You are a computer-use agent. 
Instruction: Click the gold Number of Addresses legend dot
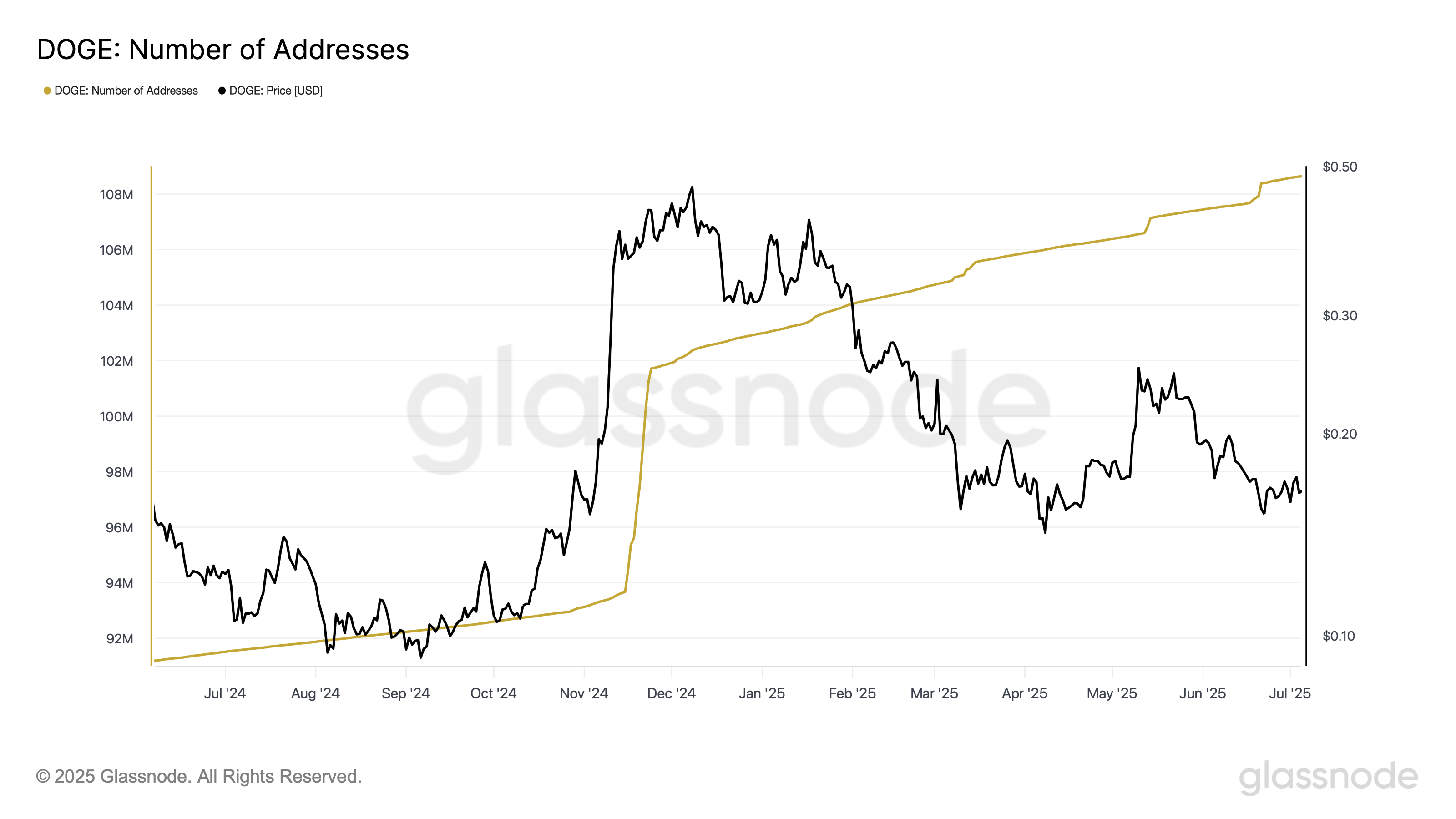tap(47, 91)
